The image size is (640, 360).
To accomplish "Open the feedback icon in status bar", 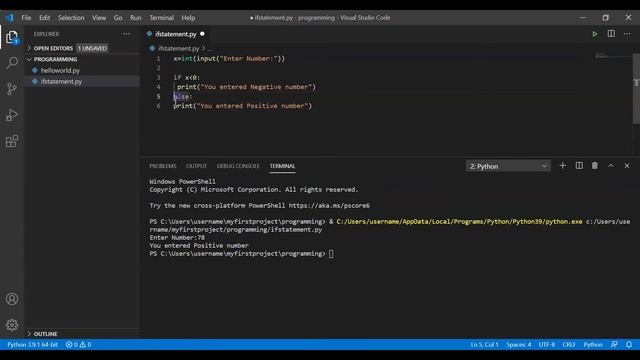I will 614,344.
